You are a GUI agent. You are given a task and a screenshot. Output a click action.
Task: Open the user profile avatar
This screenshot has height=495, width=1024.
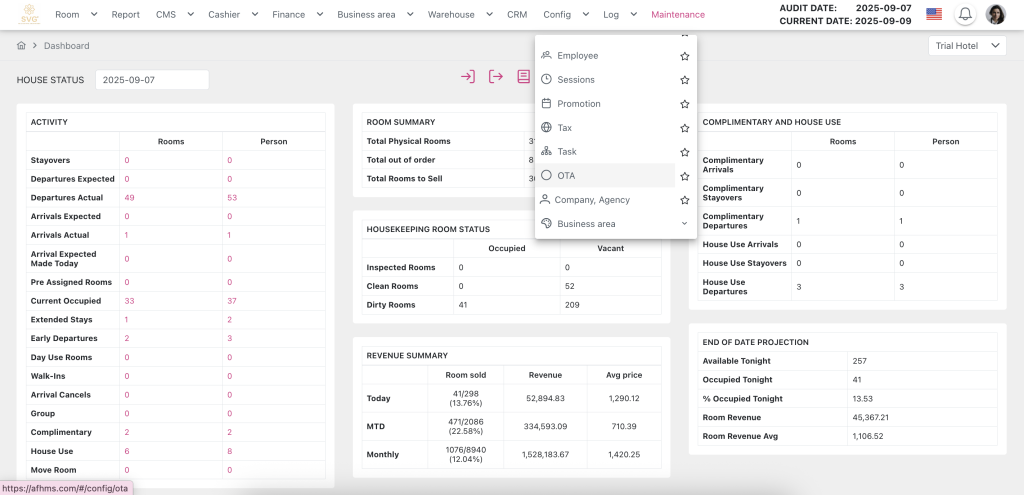click(995, 14)
